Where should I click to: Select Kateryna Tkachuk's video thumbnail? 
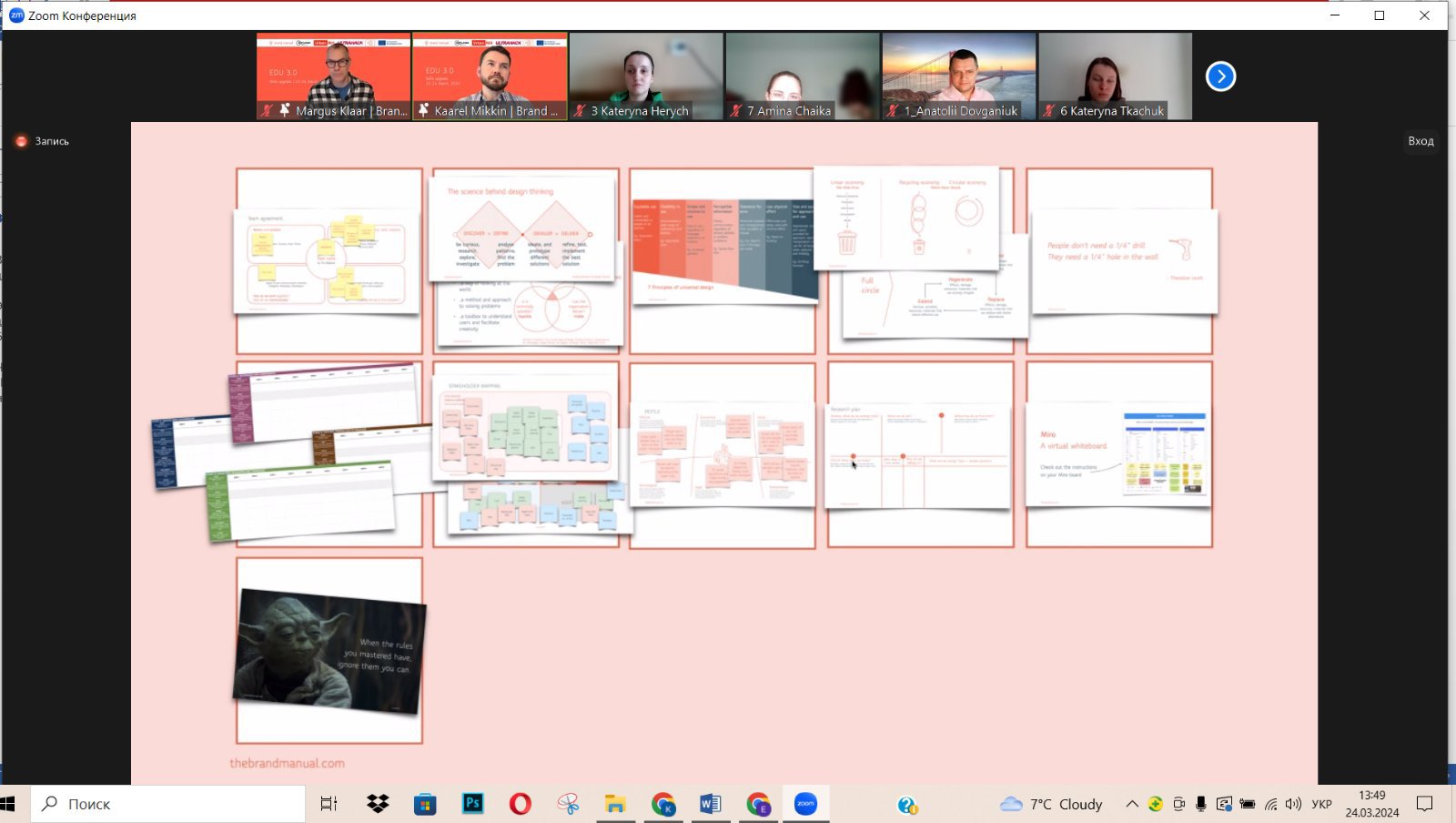coord(1116,76)
